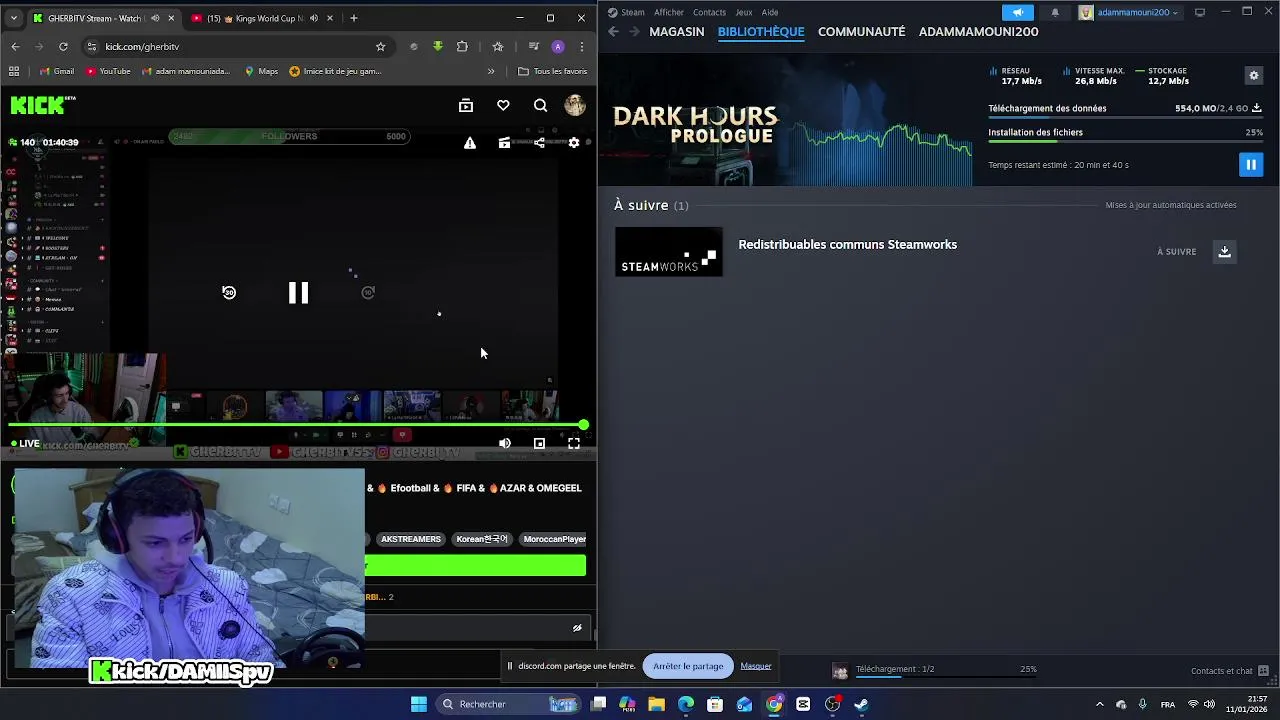The image size is (1280, 720).
Task: Open Chrome apps grid shortcut
Action: coord(14,71)
